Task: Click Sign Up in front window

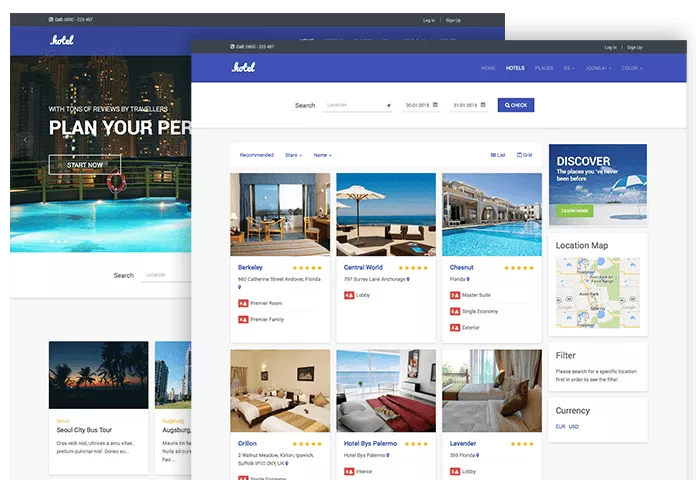Action: pyautogui.click(x=635, y=47)
